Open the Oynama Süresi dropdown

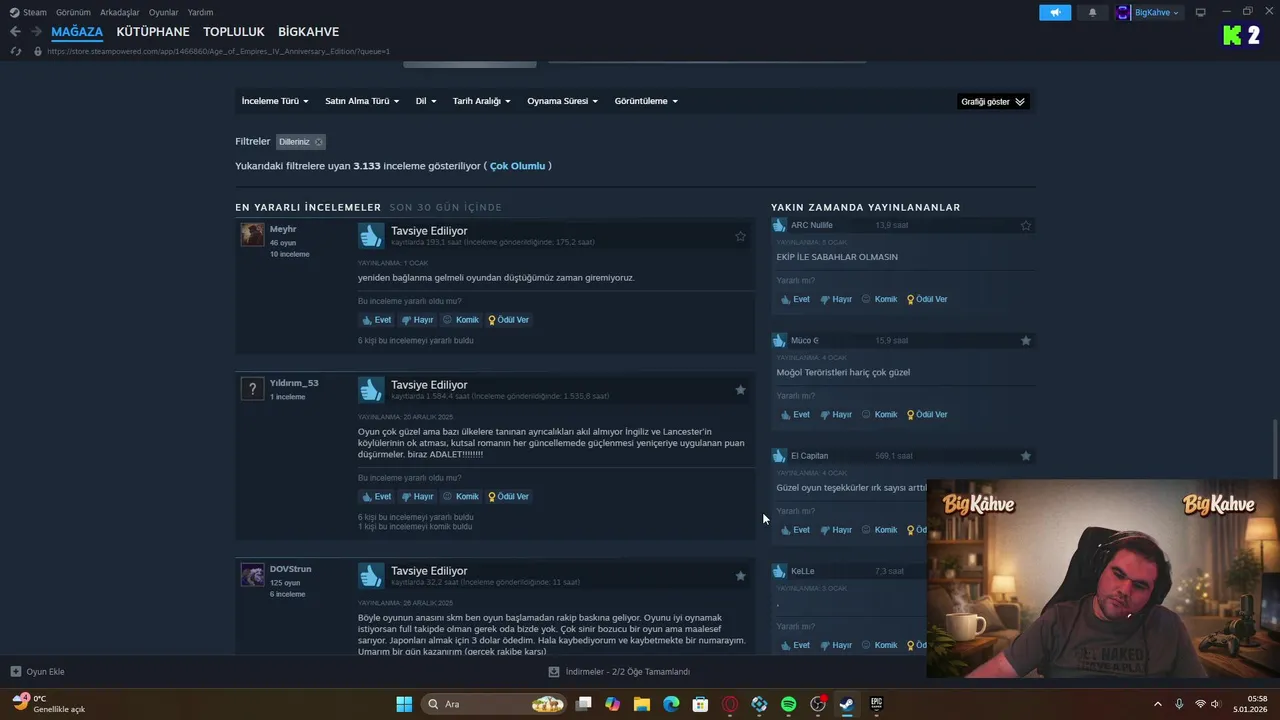click(x=563, y=101)
